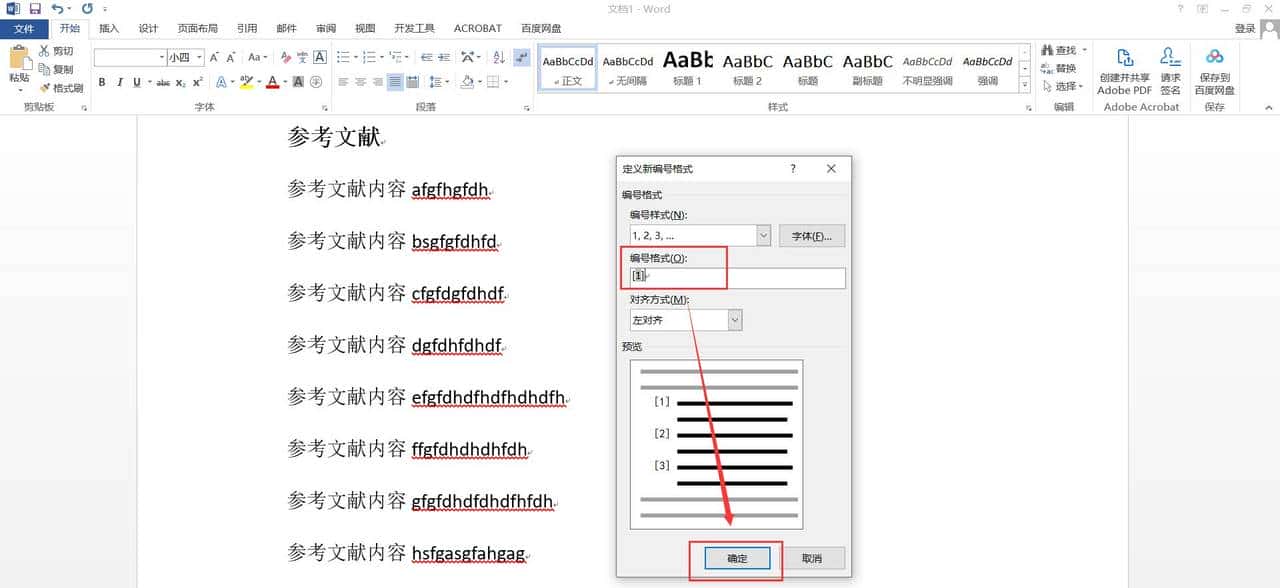Click the 字体 button in the dialog
The width and height of the screenshot is (1280, 588).
point(812,235)
